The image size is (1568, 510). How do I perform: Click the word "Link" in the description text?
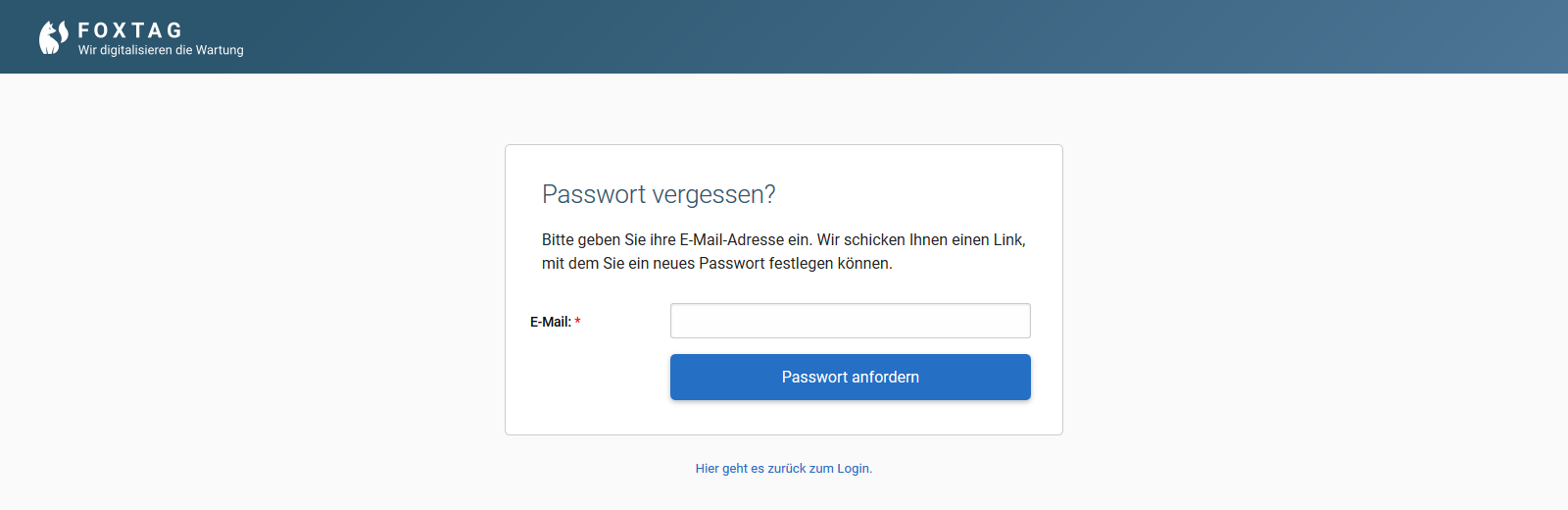tap(1008, 239)
